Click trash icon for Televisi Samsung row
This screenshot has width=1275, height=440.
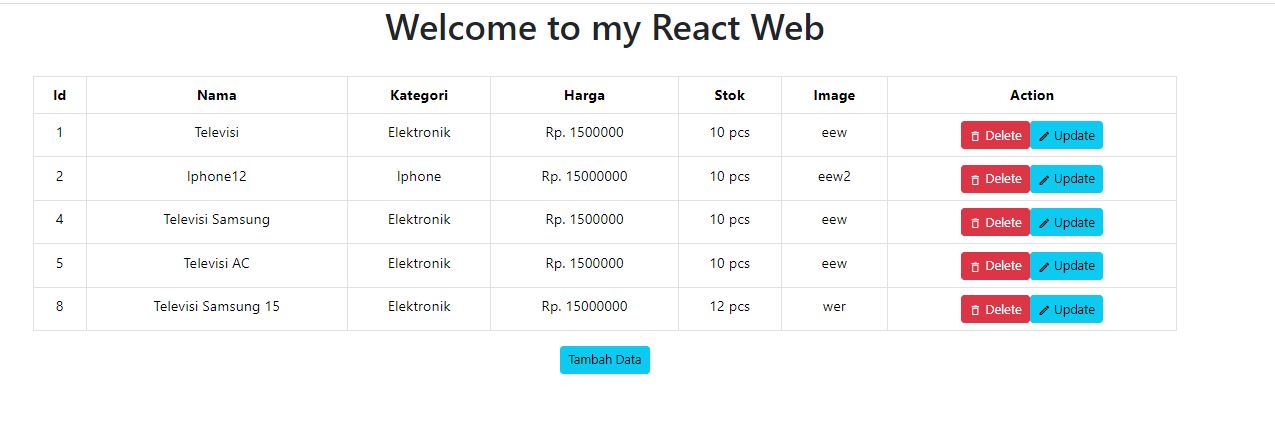[975, 223]
